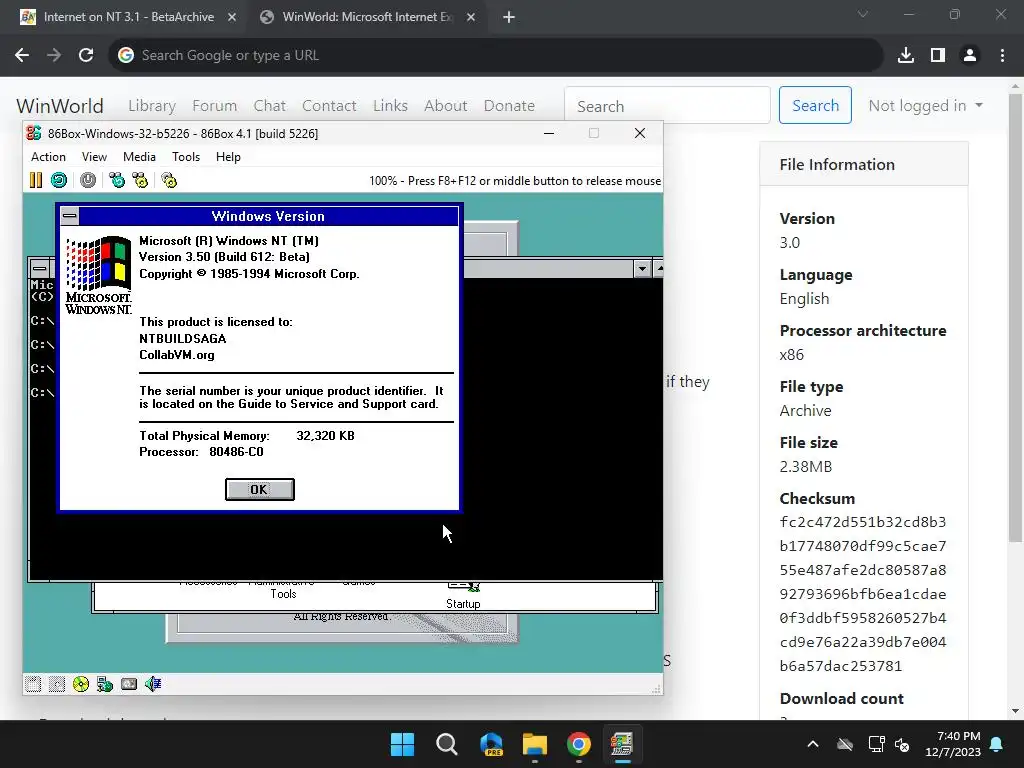
Task: Toggle the Chrome side panel icon
Action: [938, 55]
